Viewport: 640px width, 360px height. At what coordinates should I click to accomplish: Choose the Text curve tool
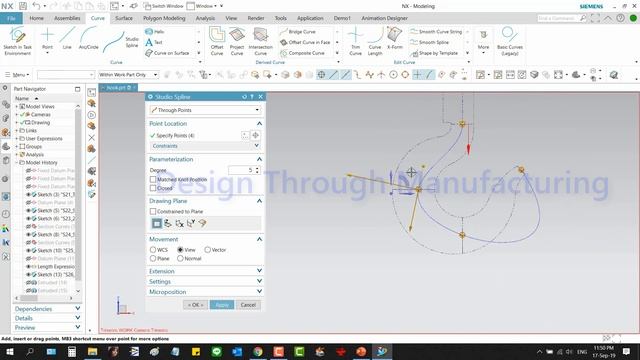tap(154, 42)
